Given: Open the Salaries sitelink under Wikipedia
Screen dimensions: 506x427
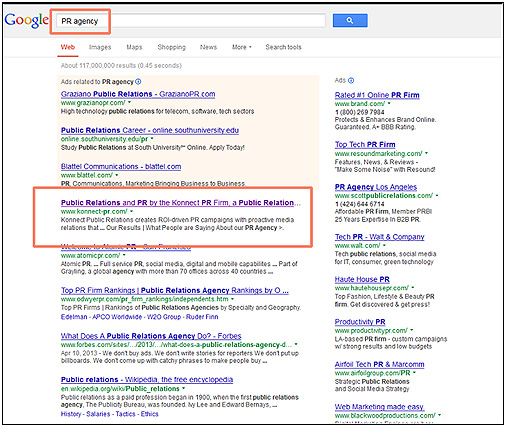Looking at the screenshot, I should coord(98,414).
